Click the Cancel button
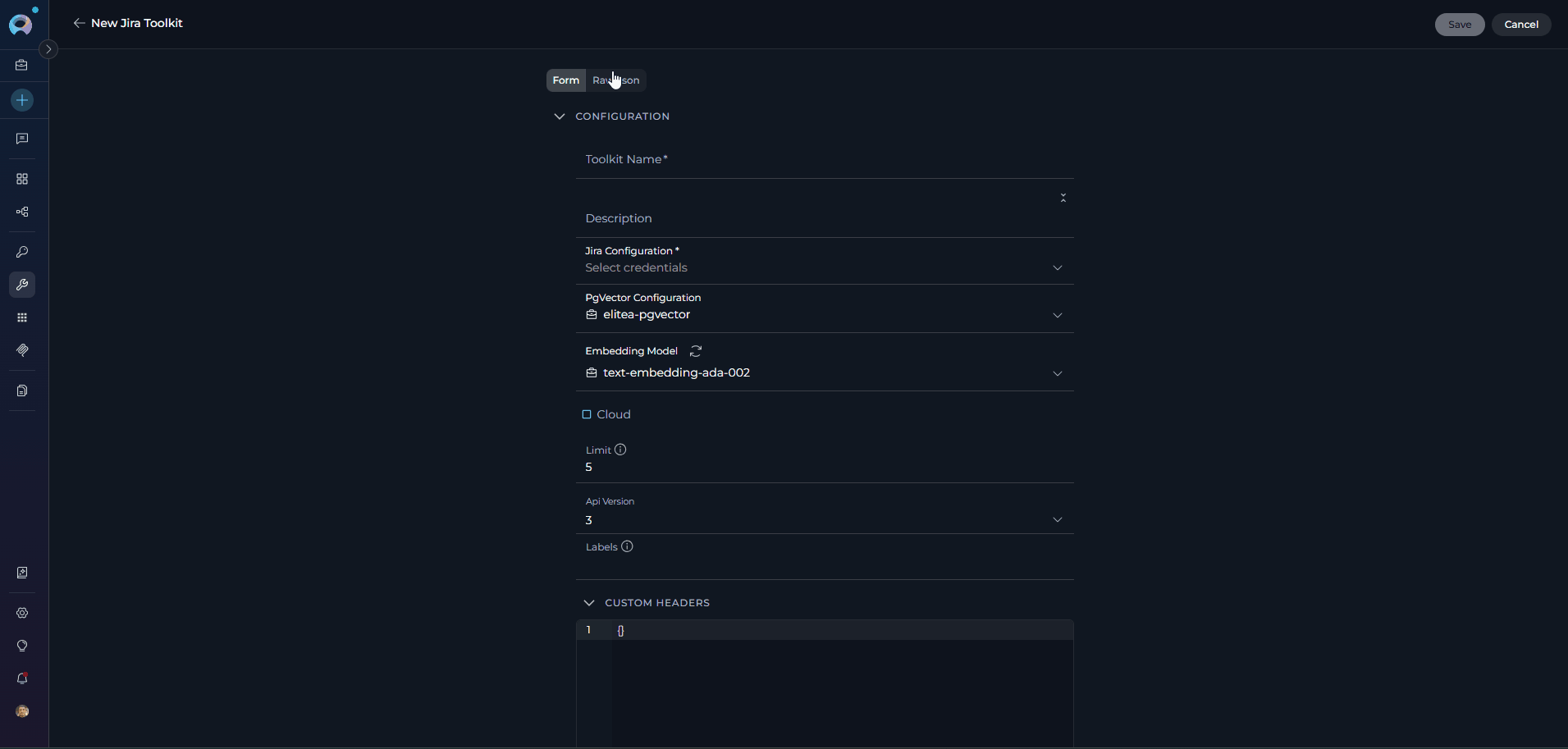Viewport: 1568px width, 749px height. point(1520,25)
